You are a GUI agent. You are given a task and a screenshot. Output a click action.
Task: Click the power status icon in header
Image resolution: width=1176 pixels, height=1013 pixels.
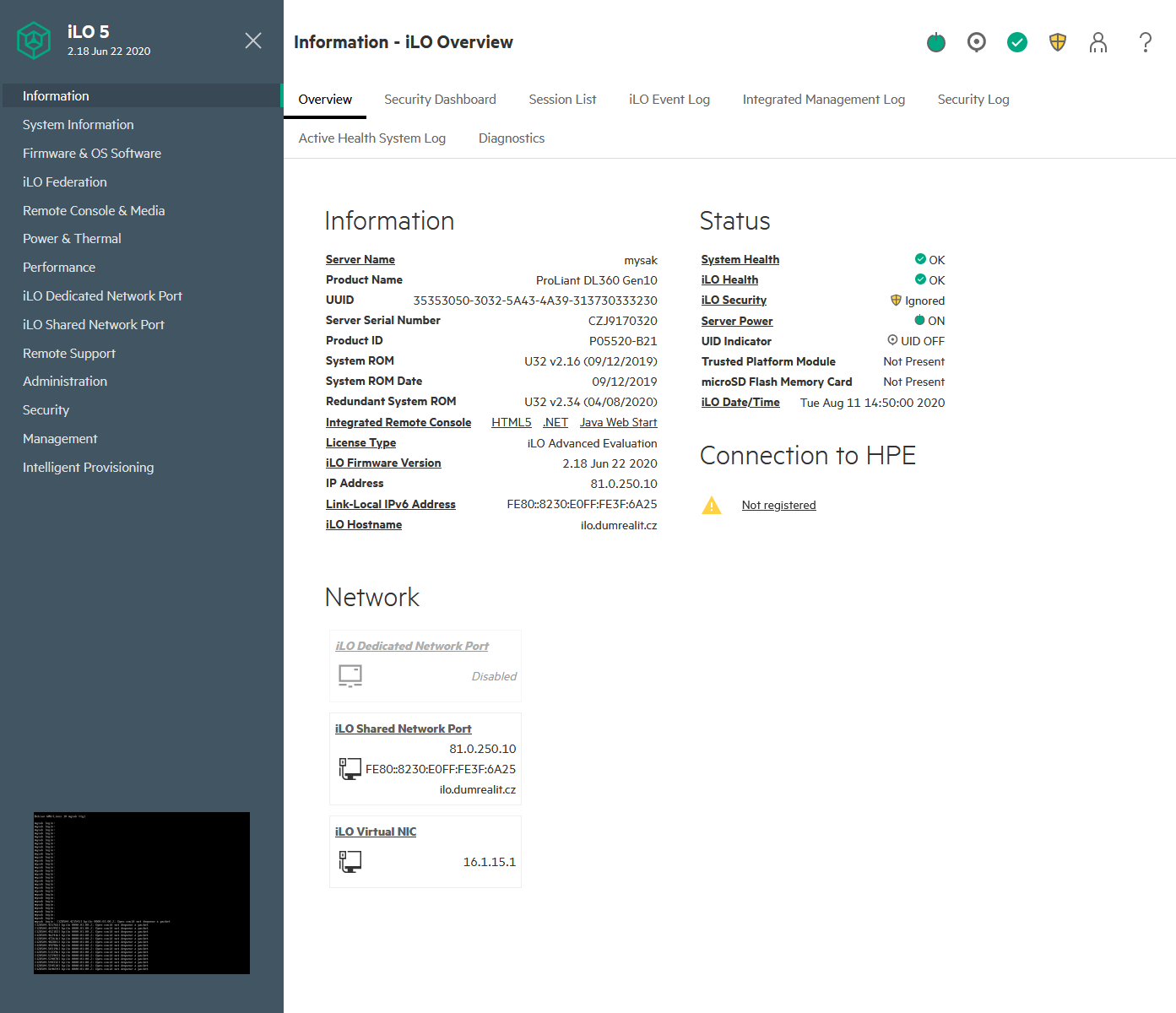click(935, 42)
